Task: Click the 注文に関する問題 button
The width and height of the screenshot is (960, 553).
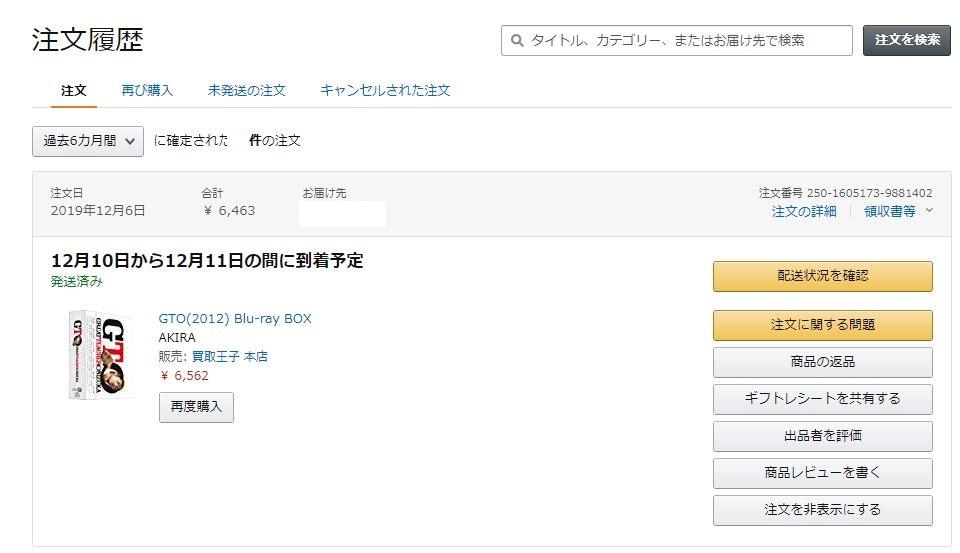Action: click(x=822, y=325)
